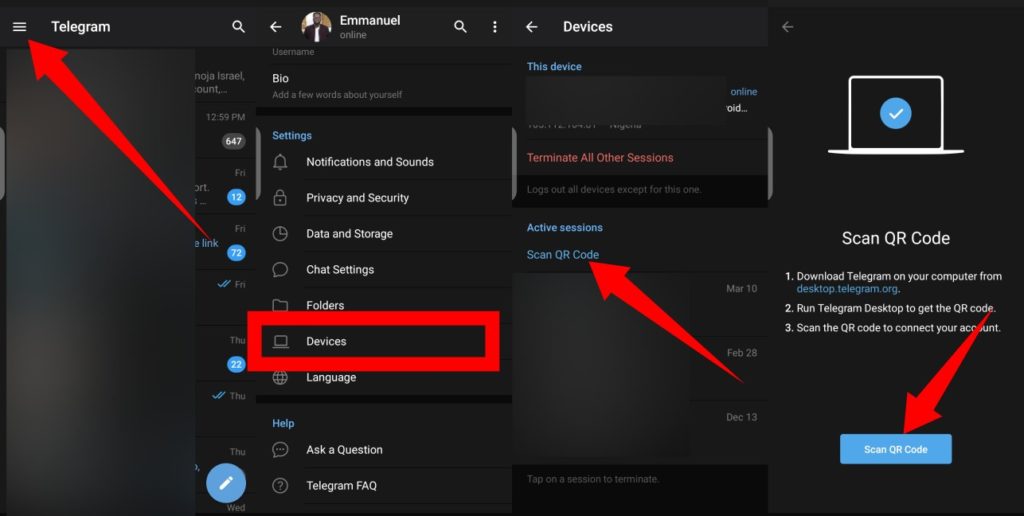Open Emmanuel's profile photo

[x=316, y=27]
